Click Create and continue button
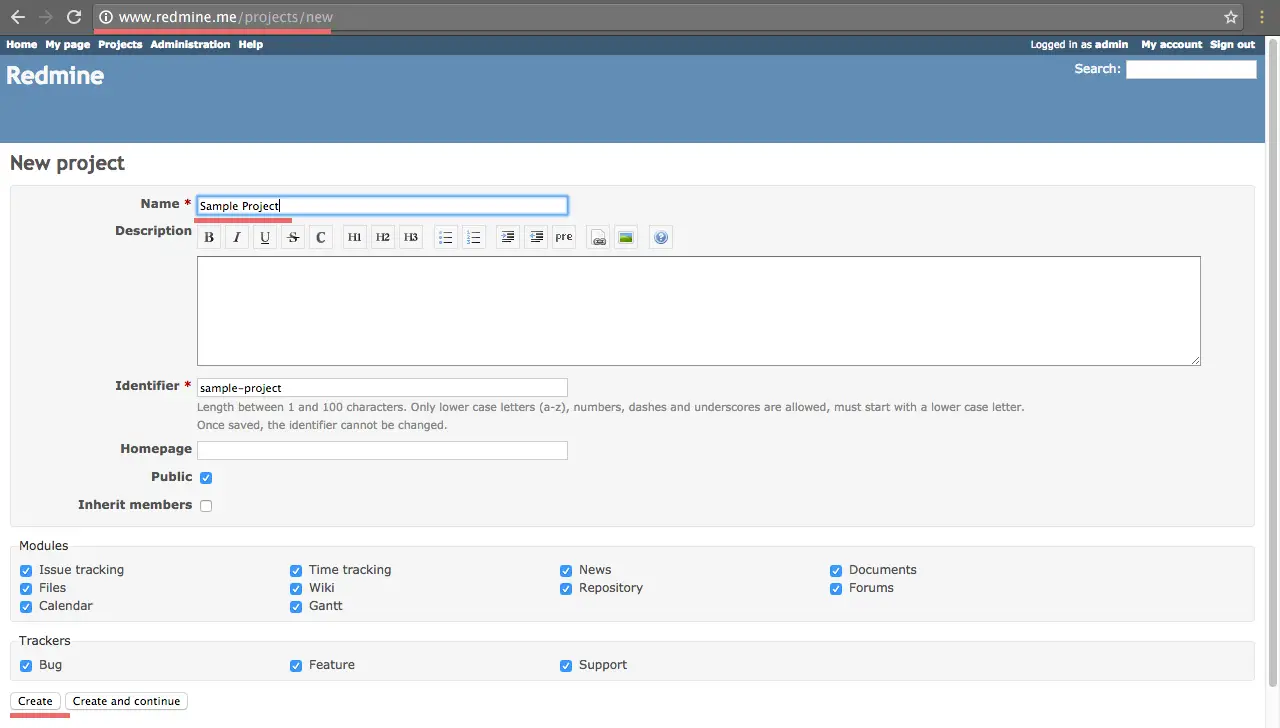This screenshot has width=1280, height=728. [x=126, y=701]
